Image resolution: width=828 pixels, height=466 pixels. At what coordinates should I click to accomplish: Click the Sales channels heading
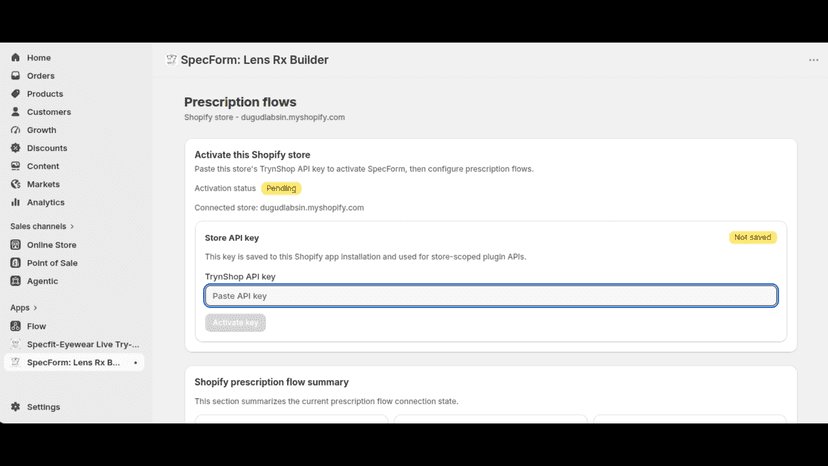[38, 226]
